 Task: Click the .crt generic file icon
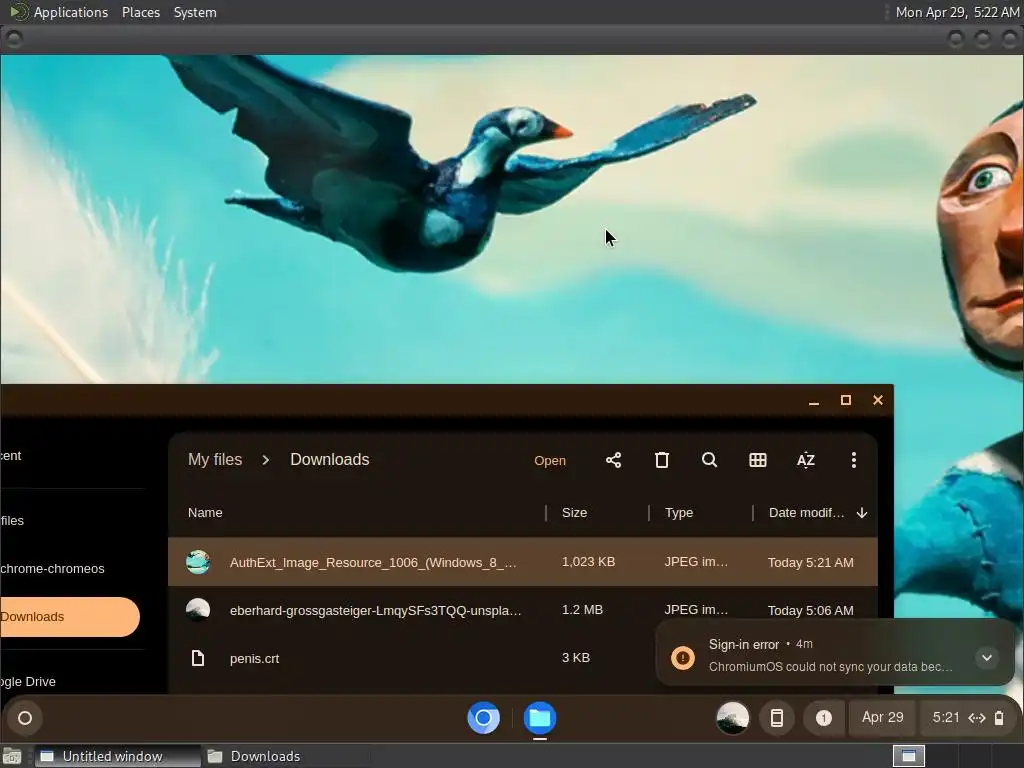click(198, 658)
